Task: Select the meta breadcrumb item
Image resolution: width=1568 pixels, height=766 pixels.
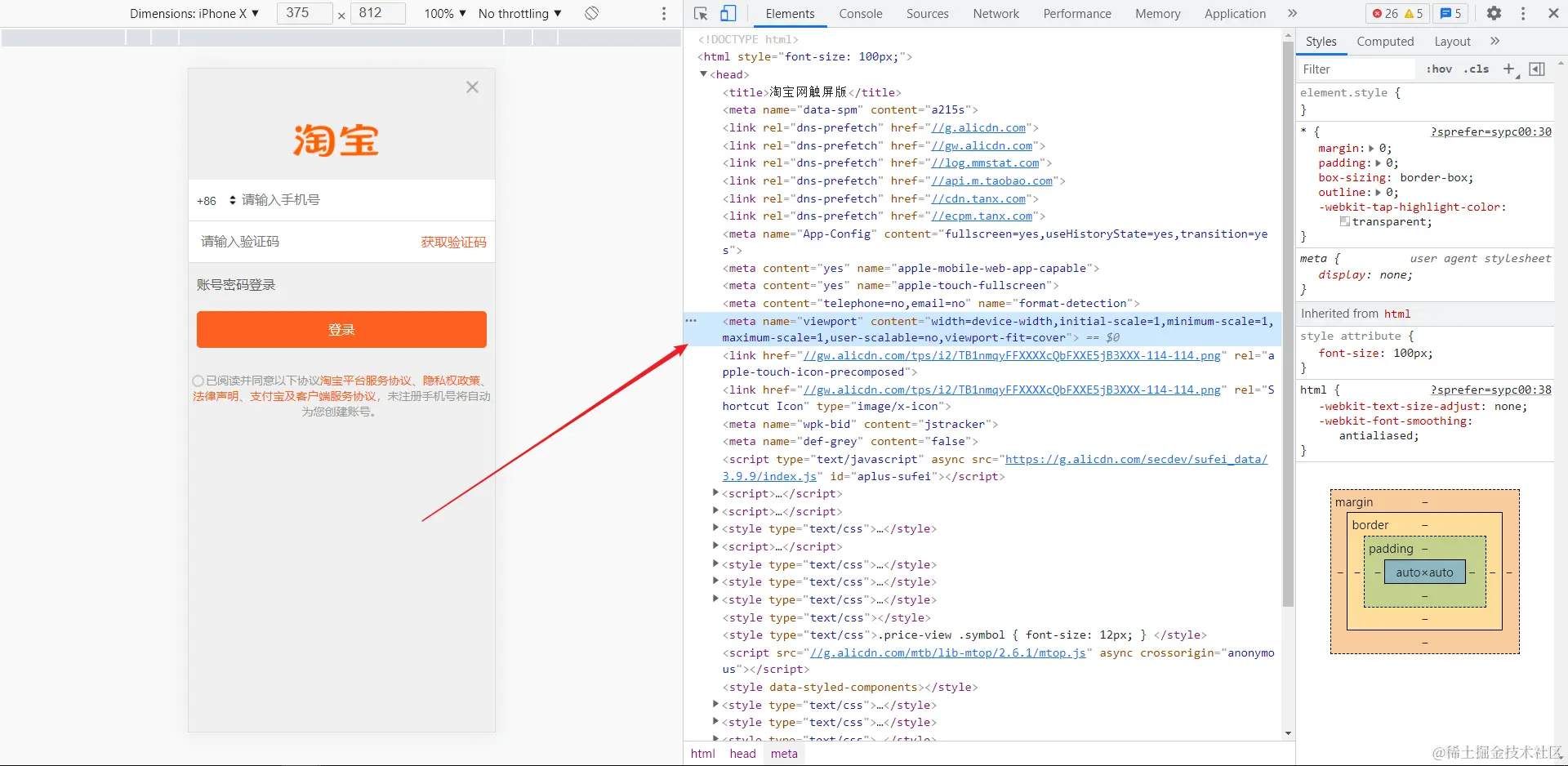Action: (x=784, y=754)
